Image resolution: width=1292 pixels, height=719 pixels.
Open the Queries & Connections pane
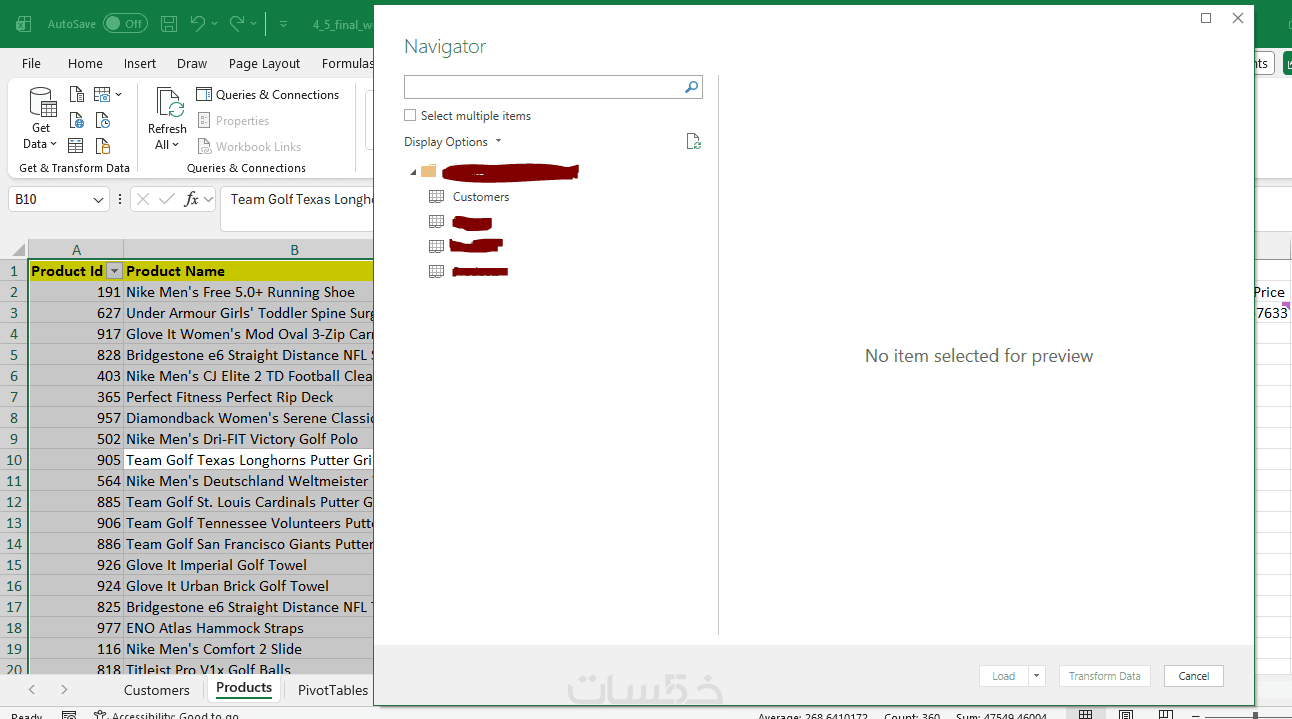268,94
